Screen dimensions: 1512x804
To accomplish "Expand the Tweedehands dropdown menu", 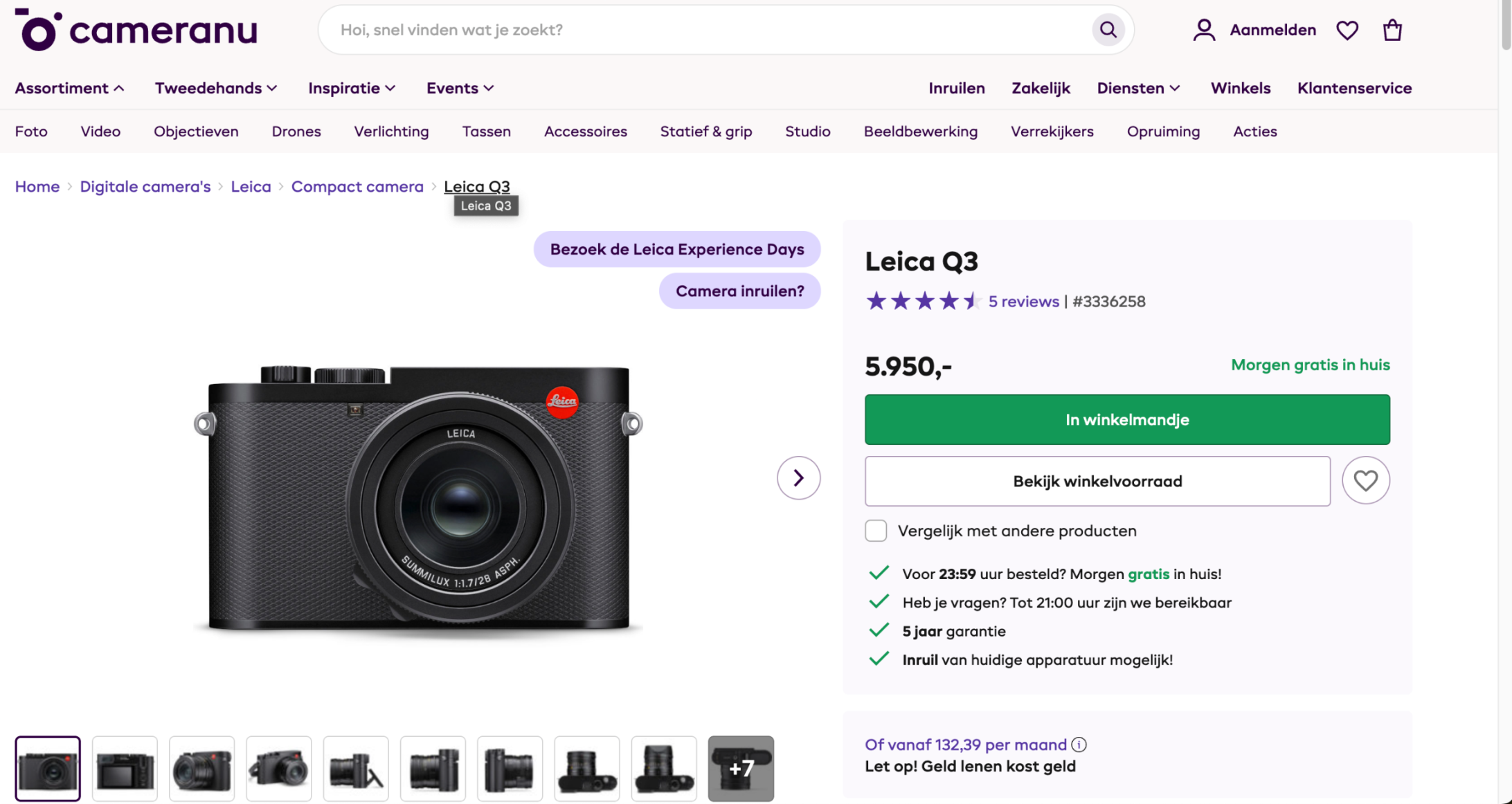I will coord(216,89).
